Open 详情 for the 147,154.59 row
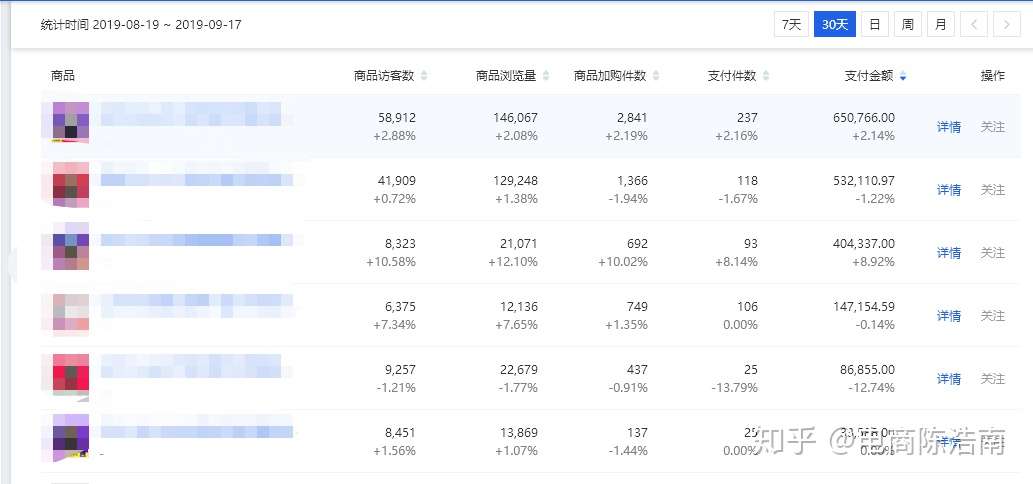1033x484 pixels. tap(949, 316)
